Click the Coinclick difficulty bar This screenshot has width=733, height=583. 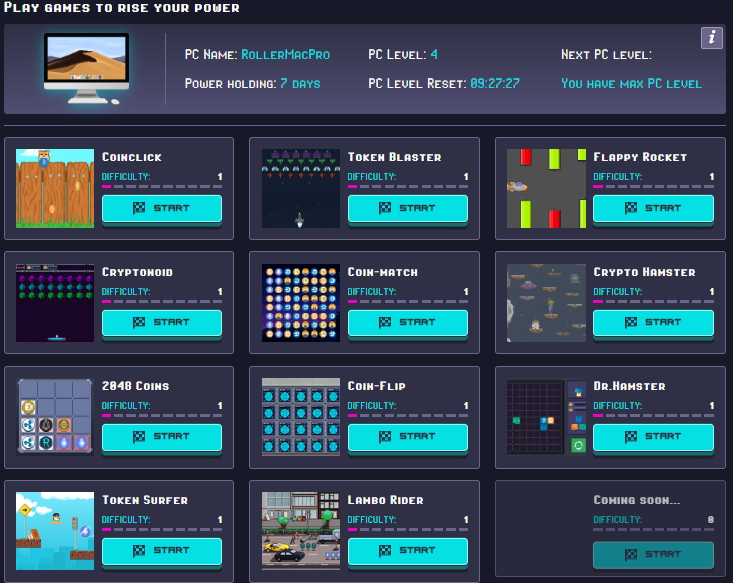(x=162, y=187)
